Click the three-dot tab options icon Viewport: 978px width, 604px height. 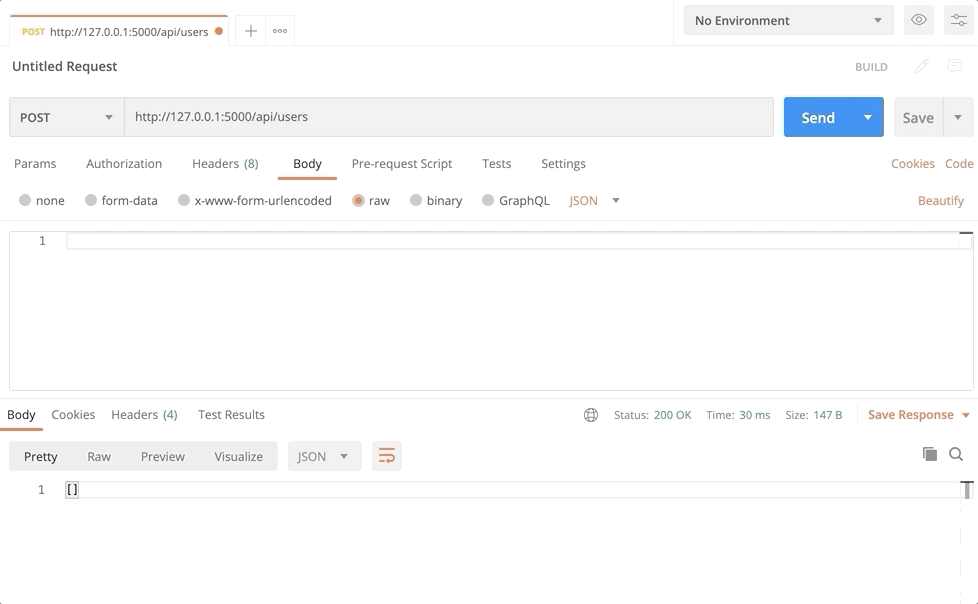(280, 31)
